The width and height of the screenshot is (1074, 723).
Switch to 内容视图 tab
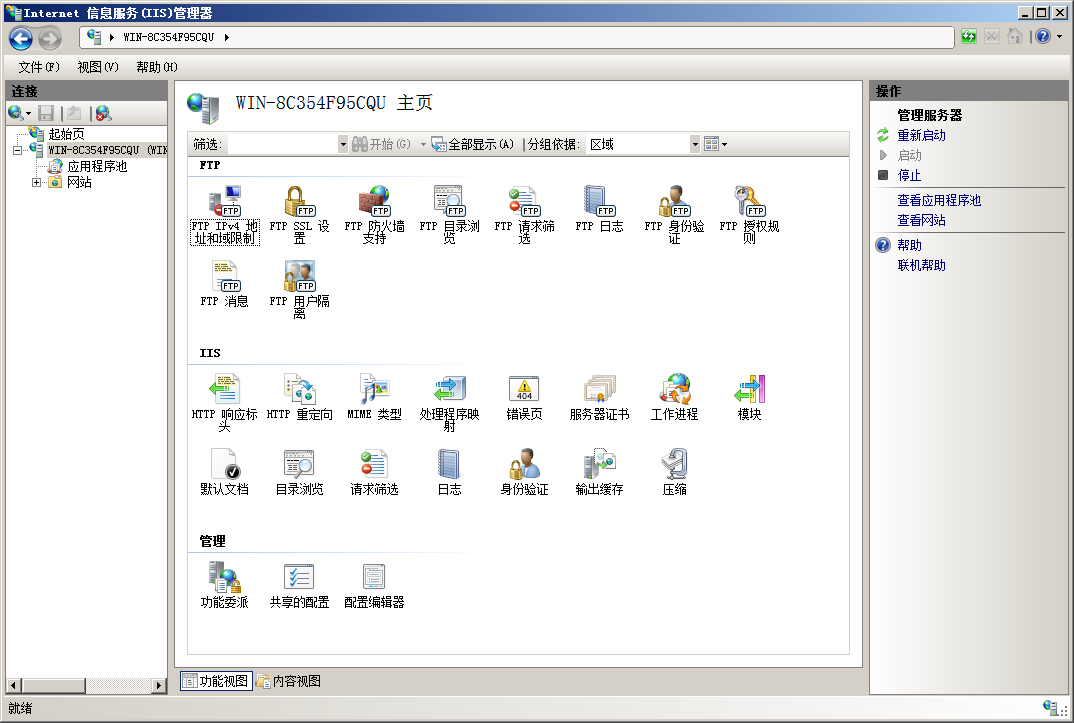(288, 681)
